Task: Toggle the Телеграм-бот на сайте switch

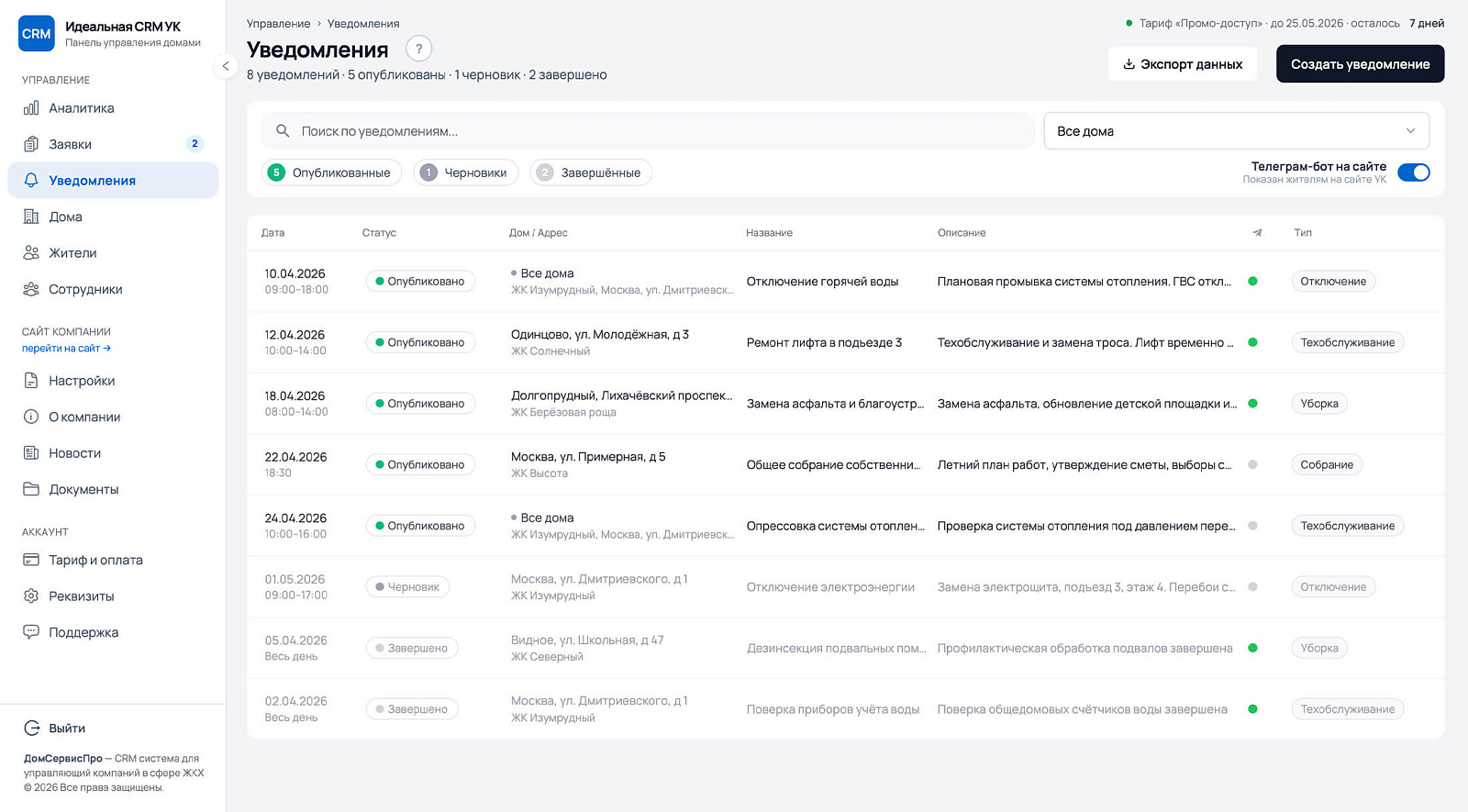Action: (1413, 172)
